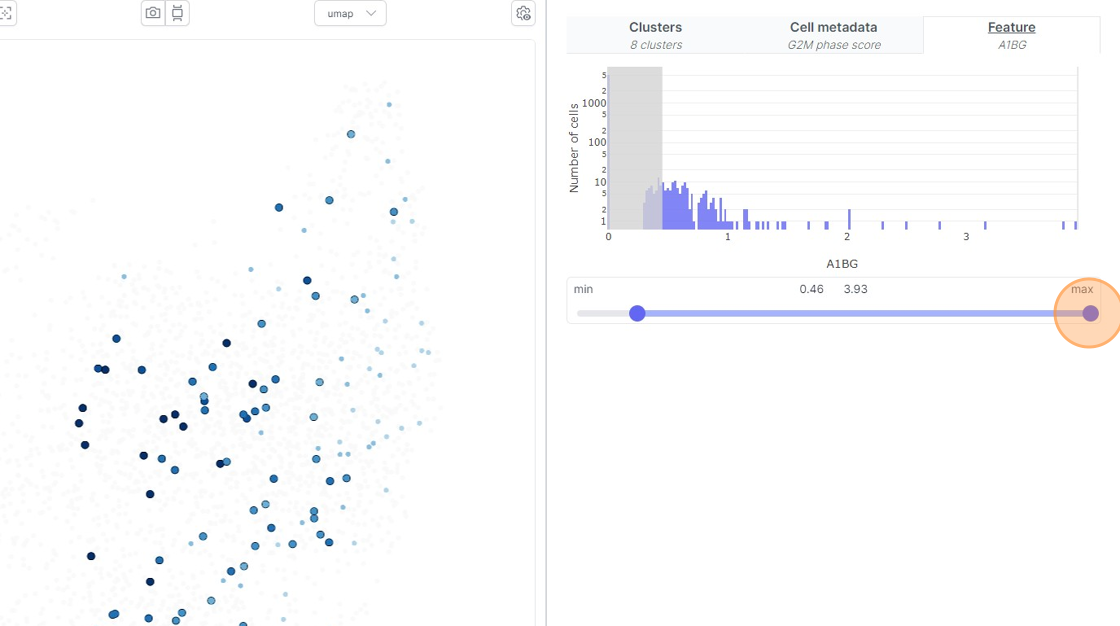Click the topmost large cell point in scatter plot
Screen dimensions: 1120x626
[x=351, y=134]
